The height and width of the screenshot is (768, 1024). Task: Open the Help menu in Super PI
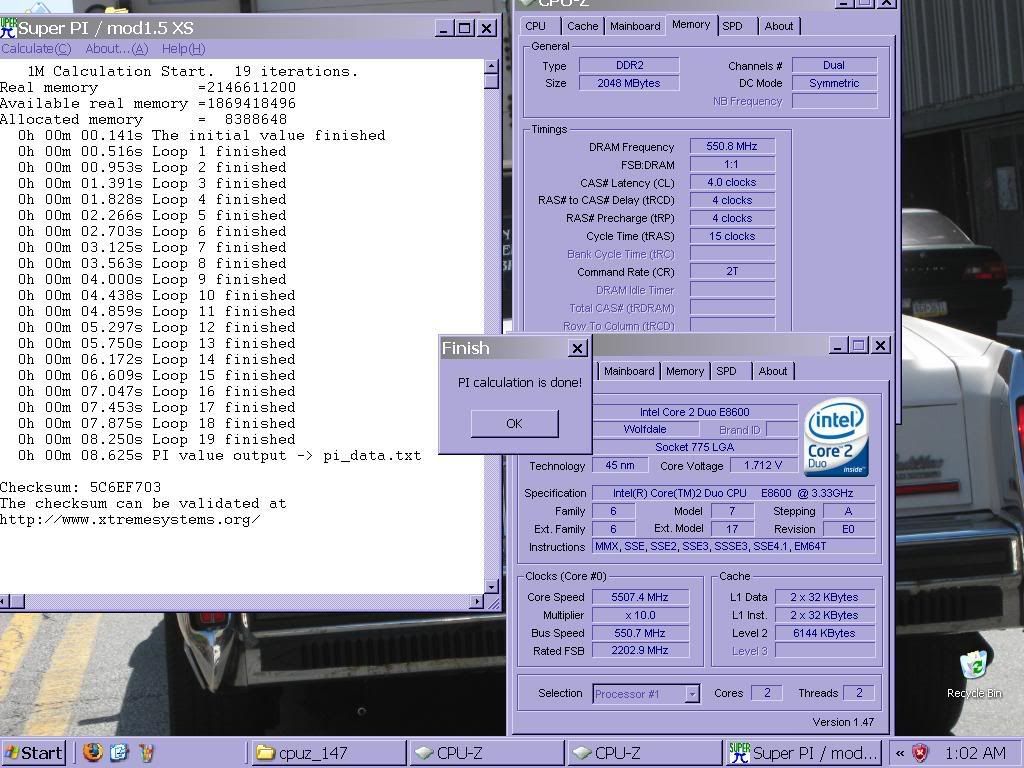tap(183, 48)
